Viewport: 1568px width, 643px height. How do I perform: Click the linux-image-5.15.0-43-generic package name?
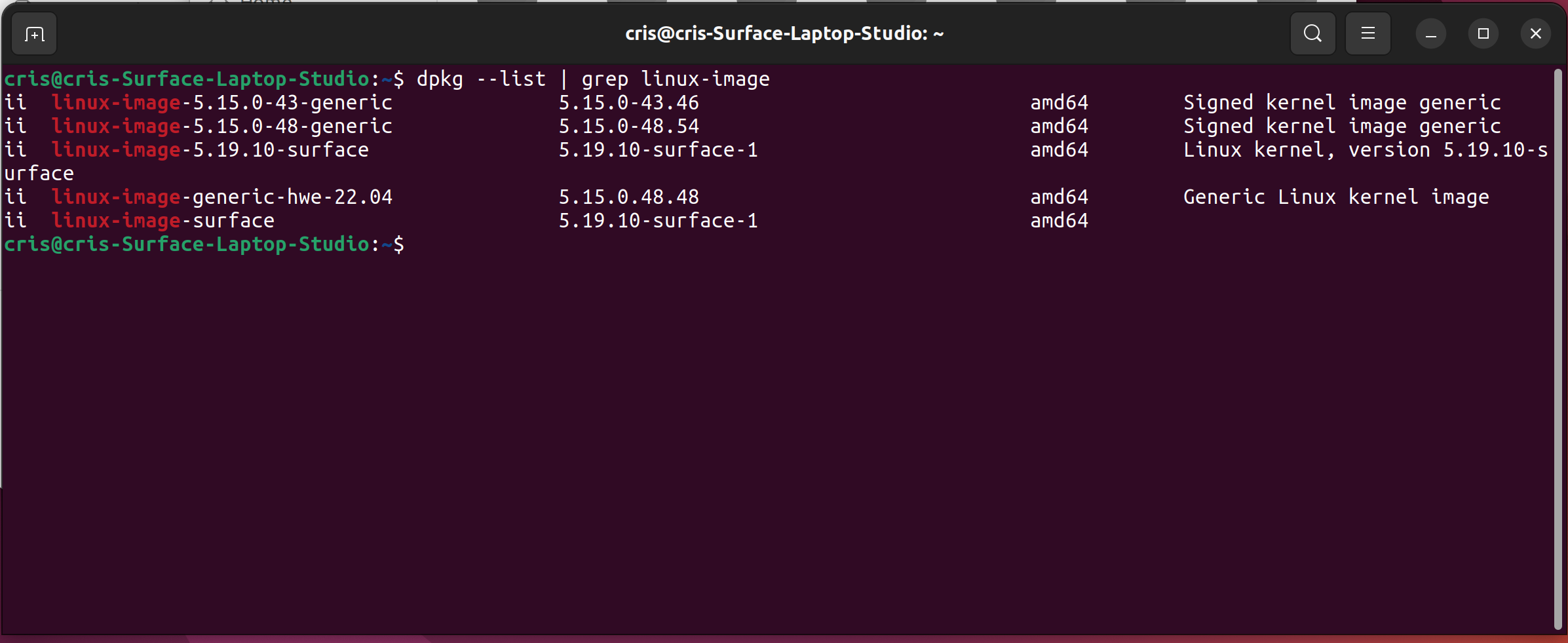(221, 102)
